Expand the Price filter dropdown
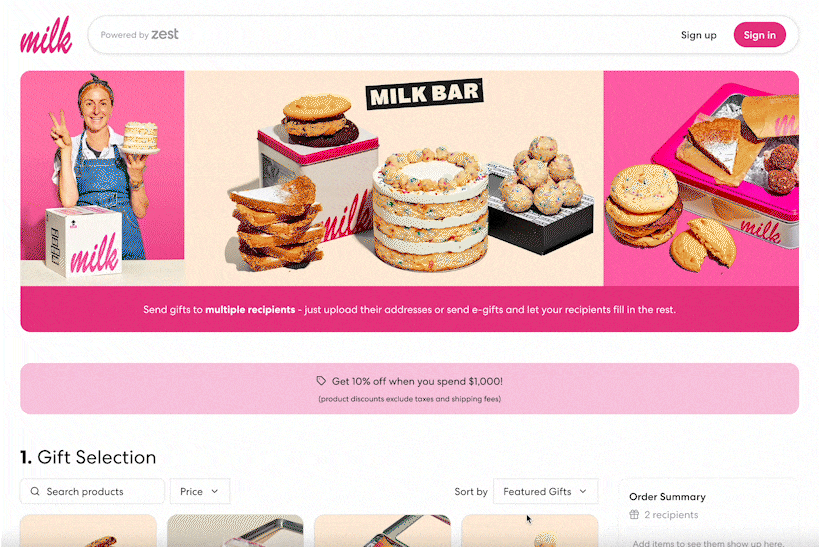This screenshot has width=821, height=547. [199, 492]
